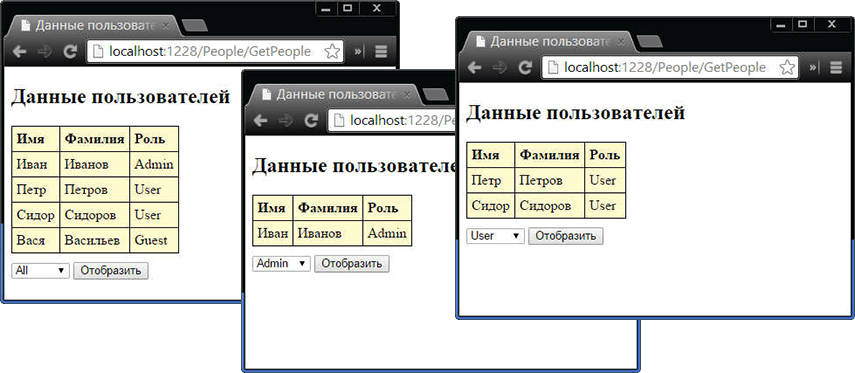855x373 pixels.
Task: Show hidden extensions chevron in left window
Action: pyautogui.click(x=359, y=52)
